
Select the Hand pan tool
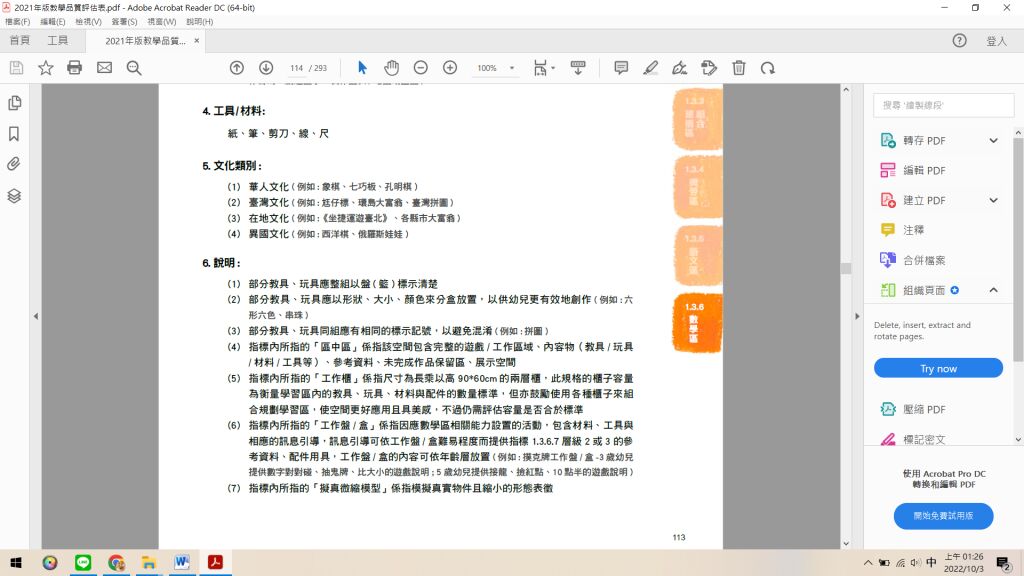coord(391,68)
